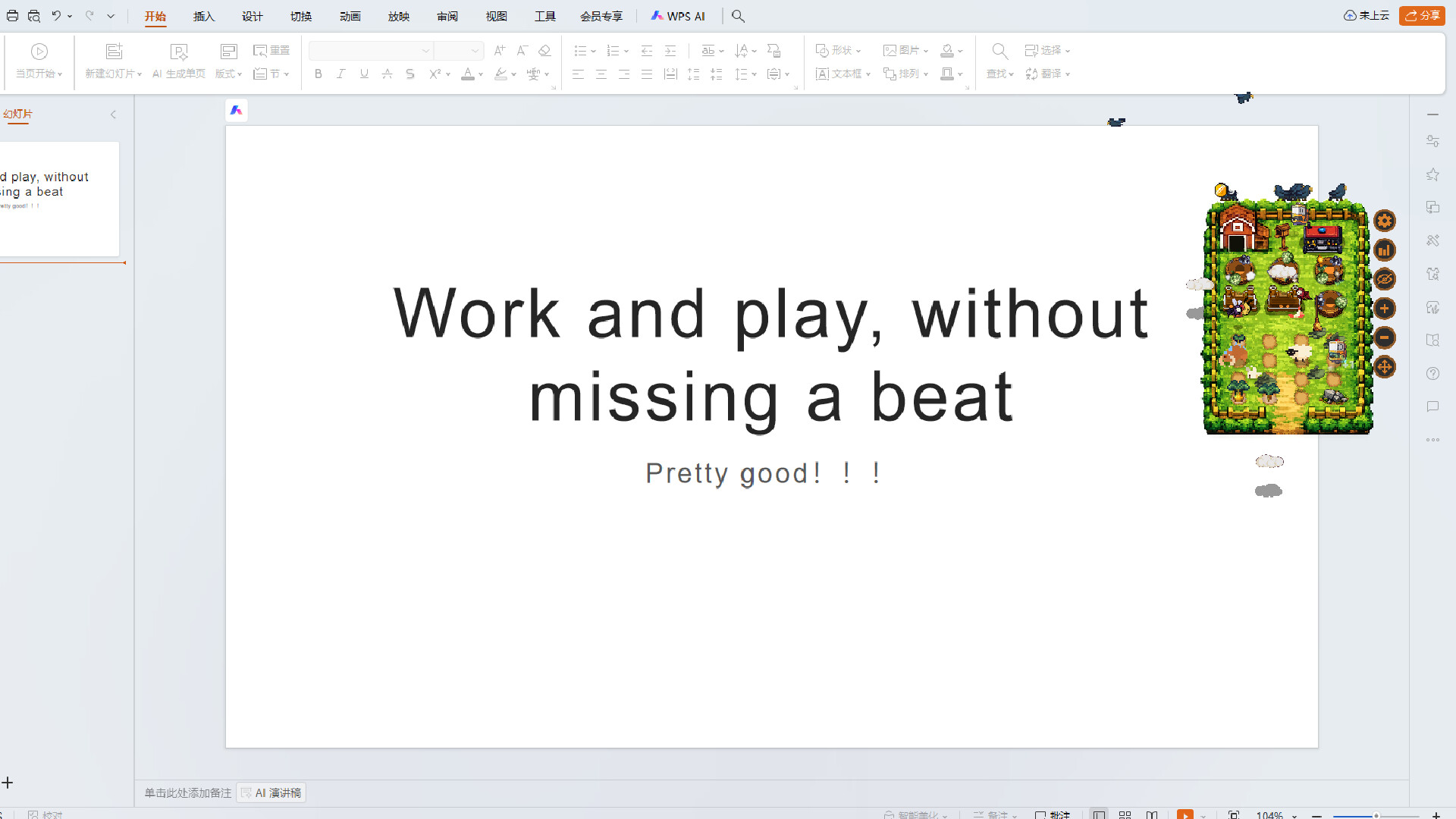This screenshot has width=1456, height=819.
Task: Click the clear formatting eraser icon
Action: [x=544, y=51]
